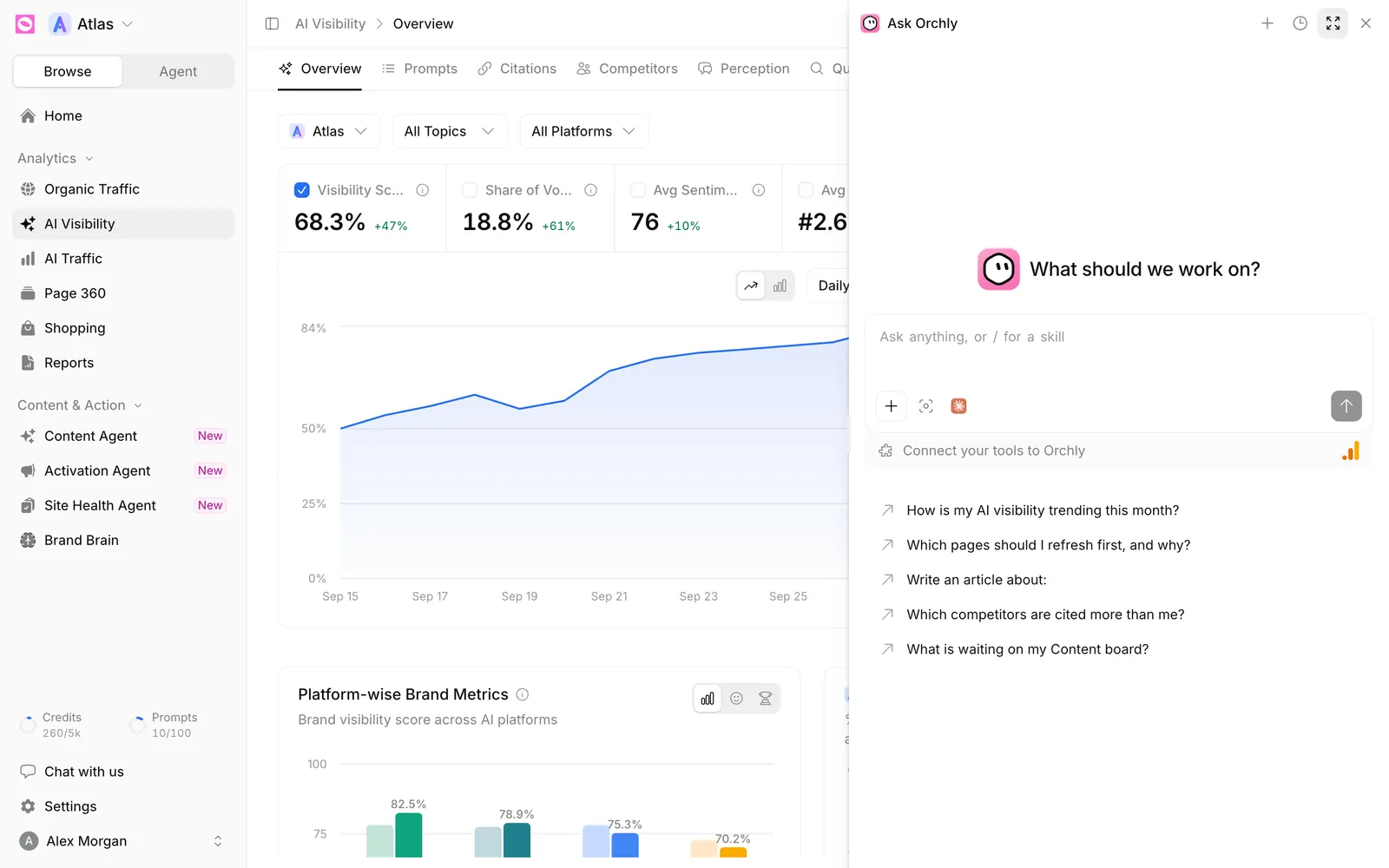The width and height of the screenshot is (1389, 868).
Task: Toggle the sidebar panel icon
Action: coord(272,23)
